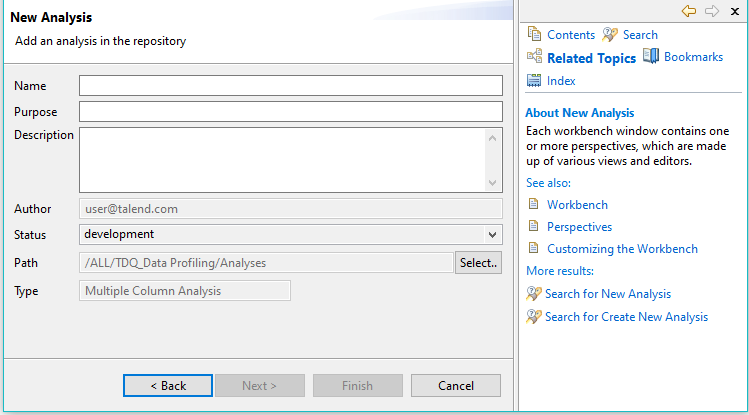749x415 pixels.
Task: Open the Workbench help topic
Action: pos(577,205)
